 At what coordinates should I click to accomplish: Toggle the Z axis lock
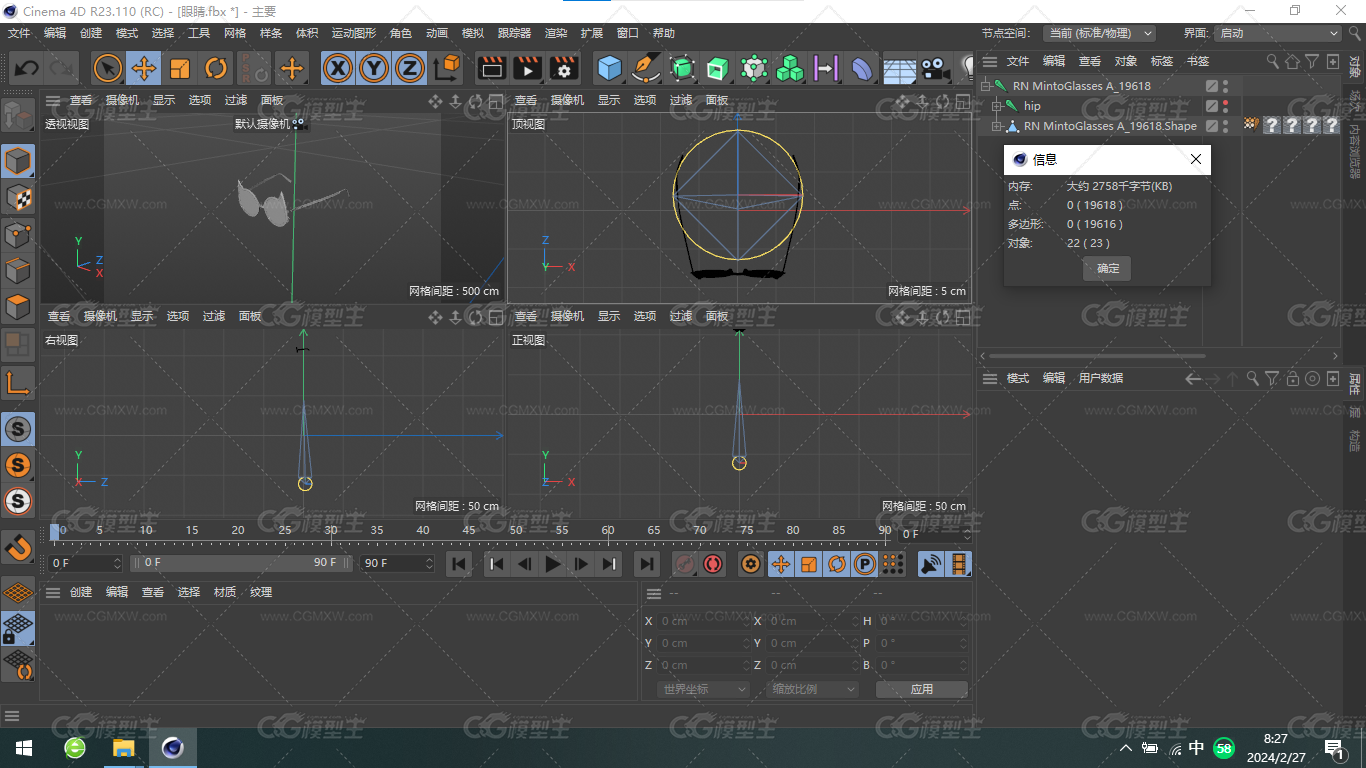[409, 68]
